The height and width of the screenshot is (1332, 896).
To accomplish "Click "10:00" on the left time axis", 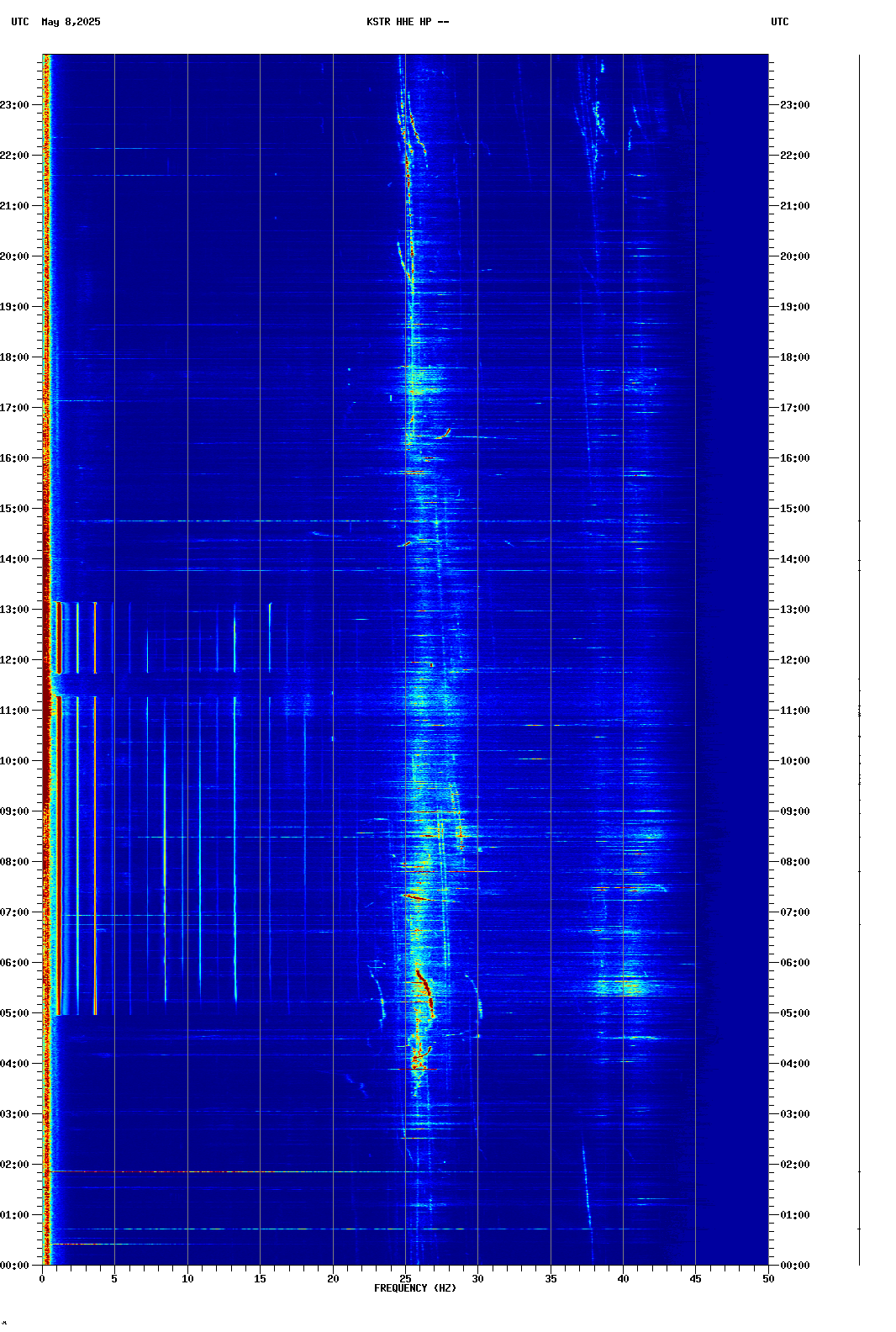I will [14, 761].
